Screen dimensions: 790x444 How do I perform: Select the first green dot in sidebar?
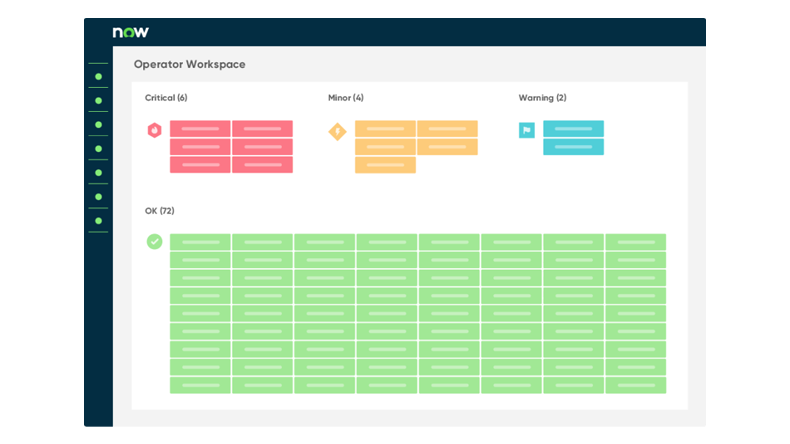tap(98, 76)
